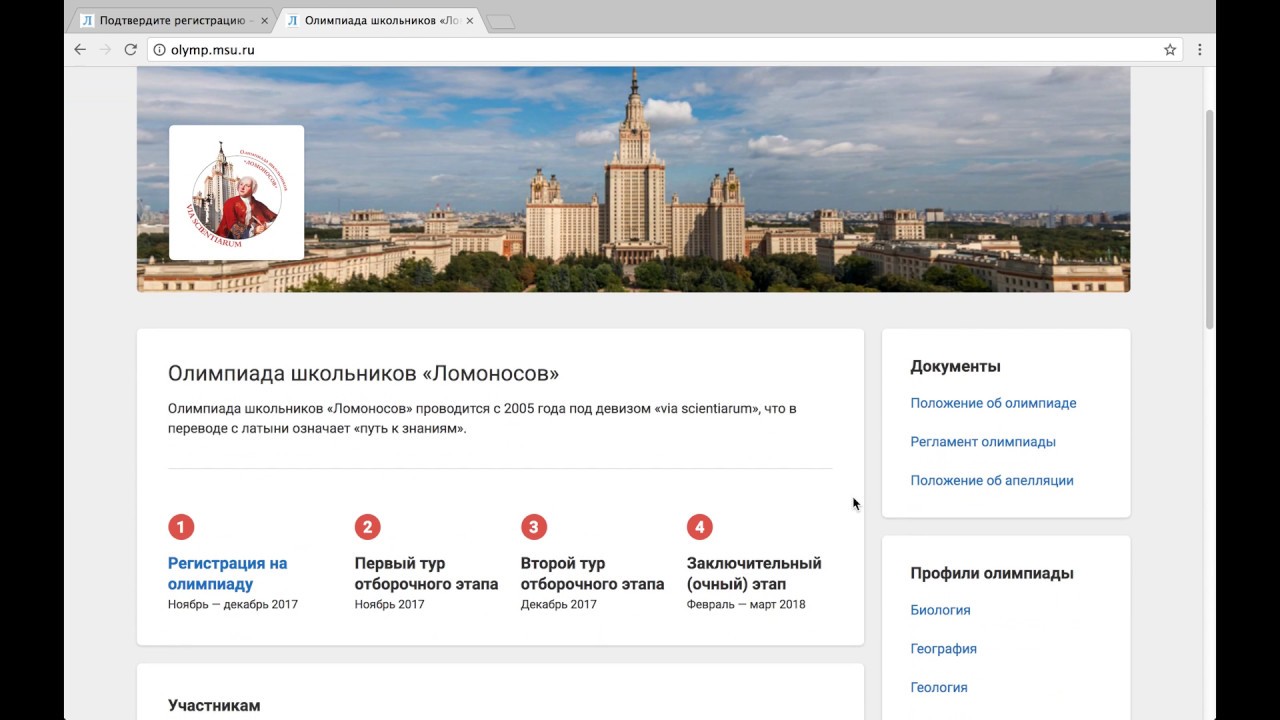Screen dimensions: 1280x720
Task: Open the Геология profile
Action: (939, 687)
